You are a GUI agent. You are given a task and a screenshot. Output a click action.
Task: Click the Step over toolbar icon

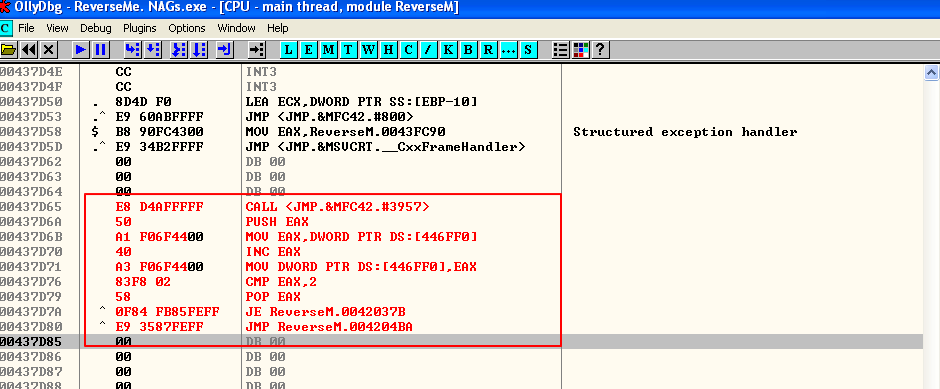click(153, 50)
